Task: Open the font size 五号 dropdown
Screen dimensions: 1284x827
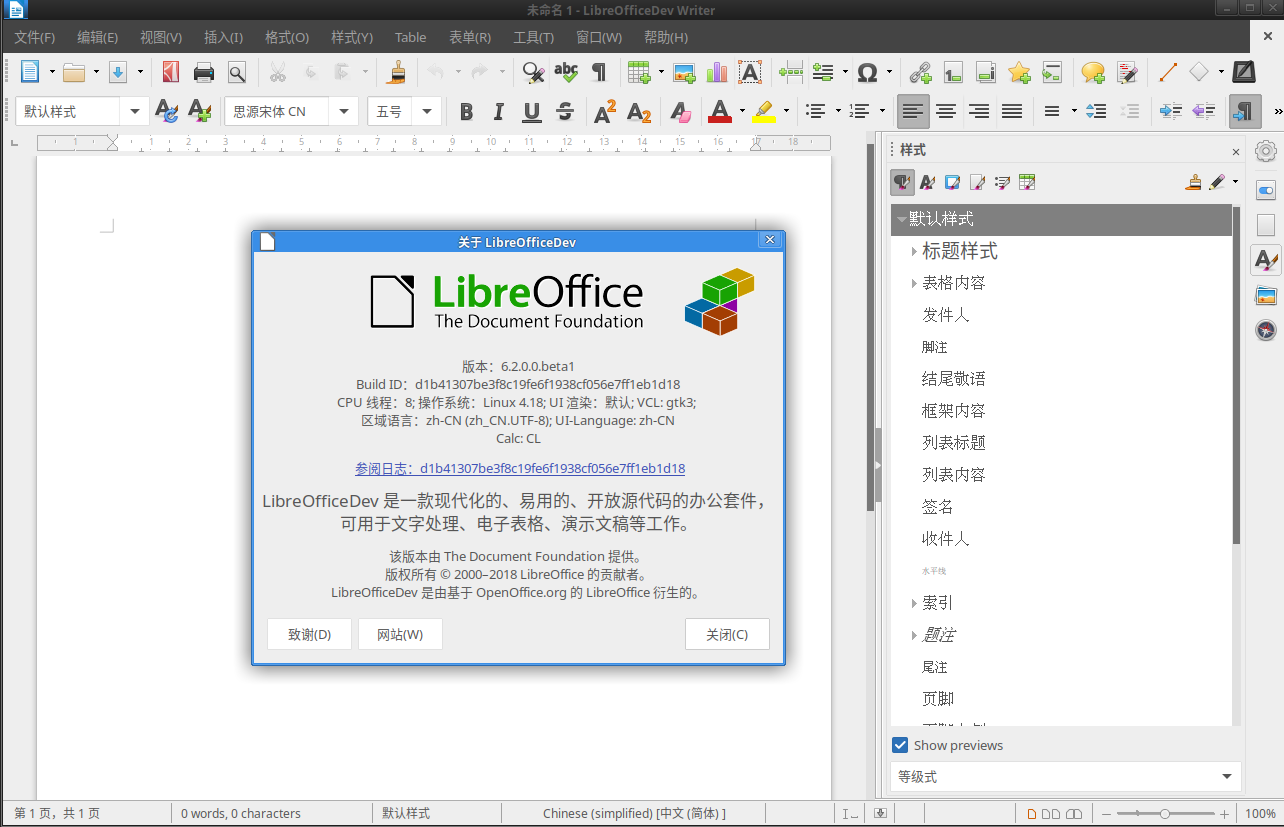Action: [428, 111]
